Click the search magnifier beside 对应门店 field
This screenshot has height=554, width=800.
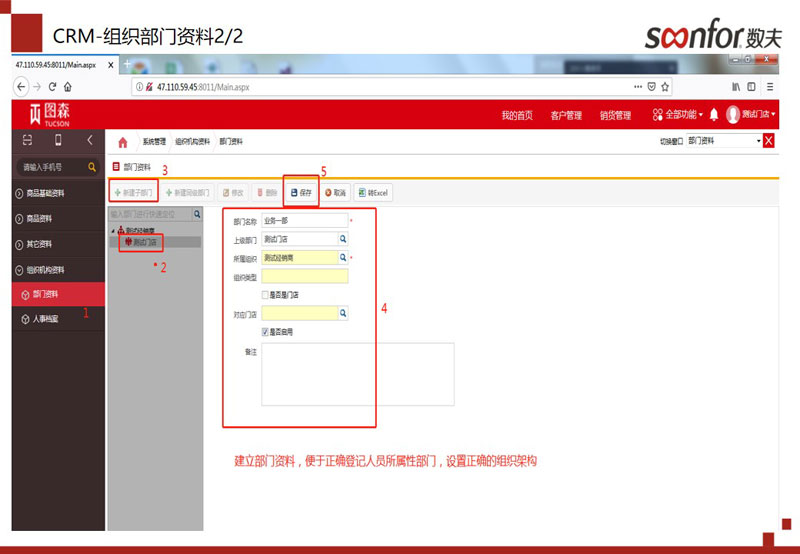342,313
